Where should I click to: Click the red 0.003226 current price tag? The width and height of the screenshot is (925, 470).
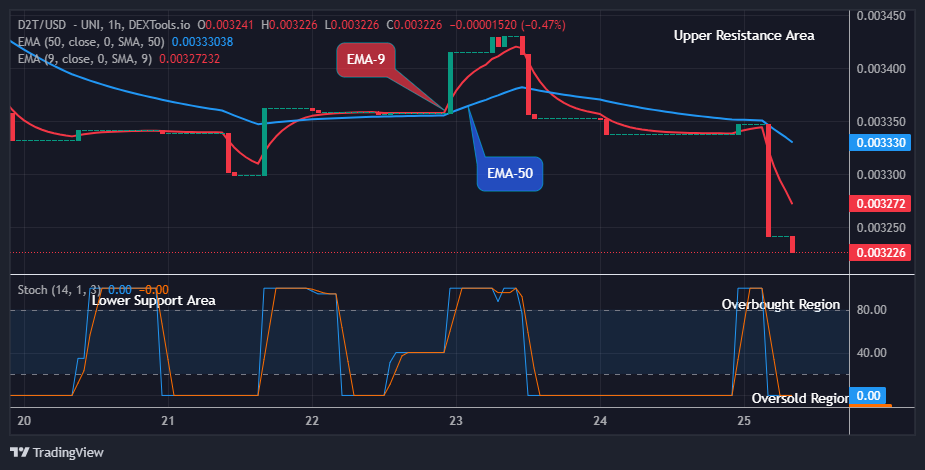coord(881,252)
